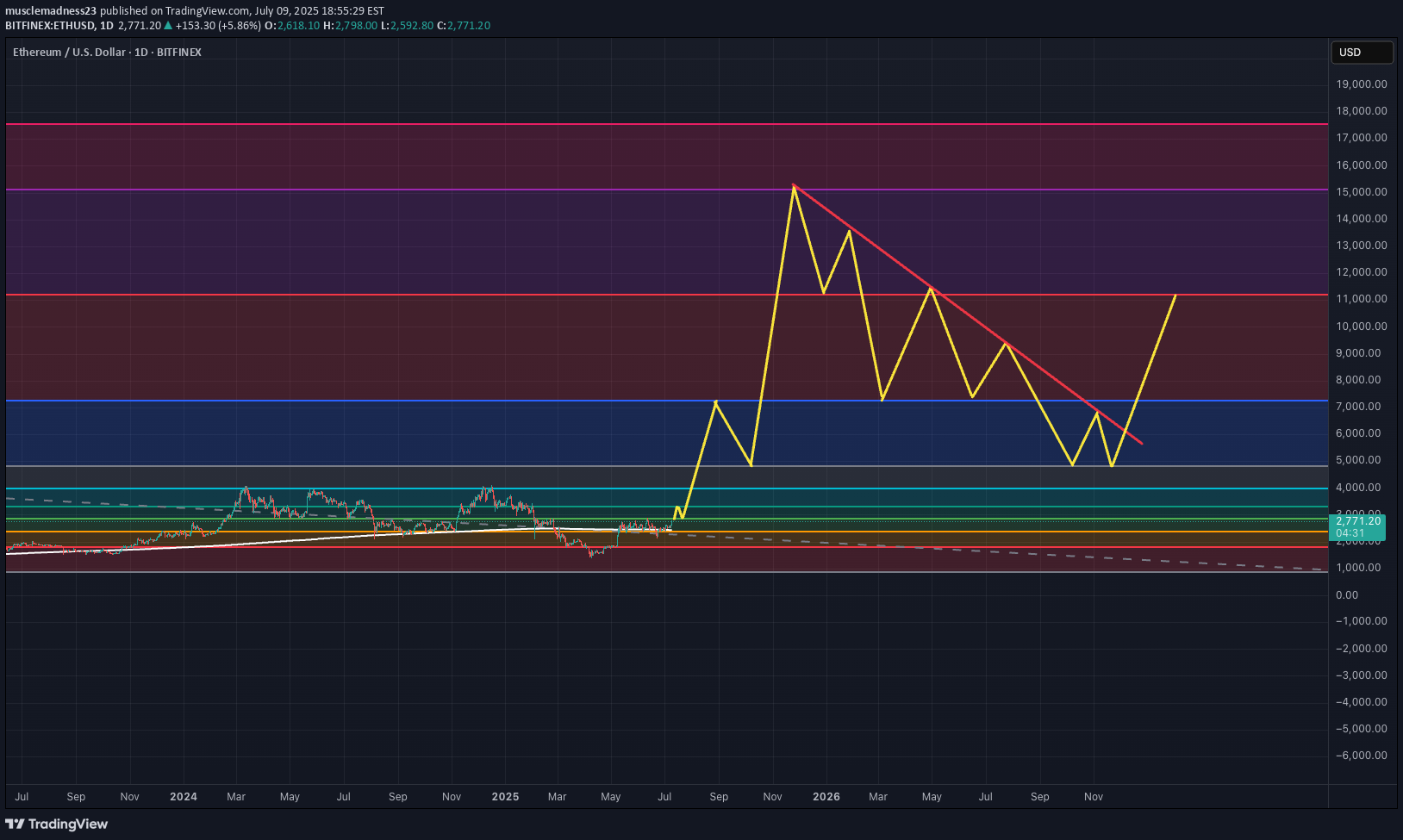
Task: Click the low value 2,592.80
Action: 412,26
